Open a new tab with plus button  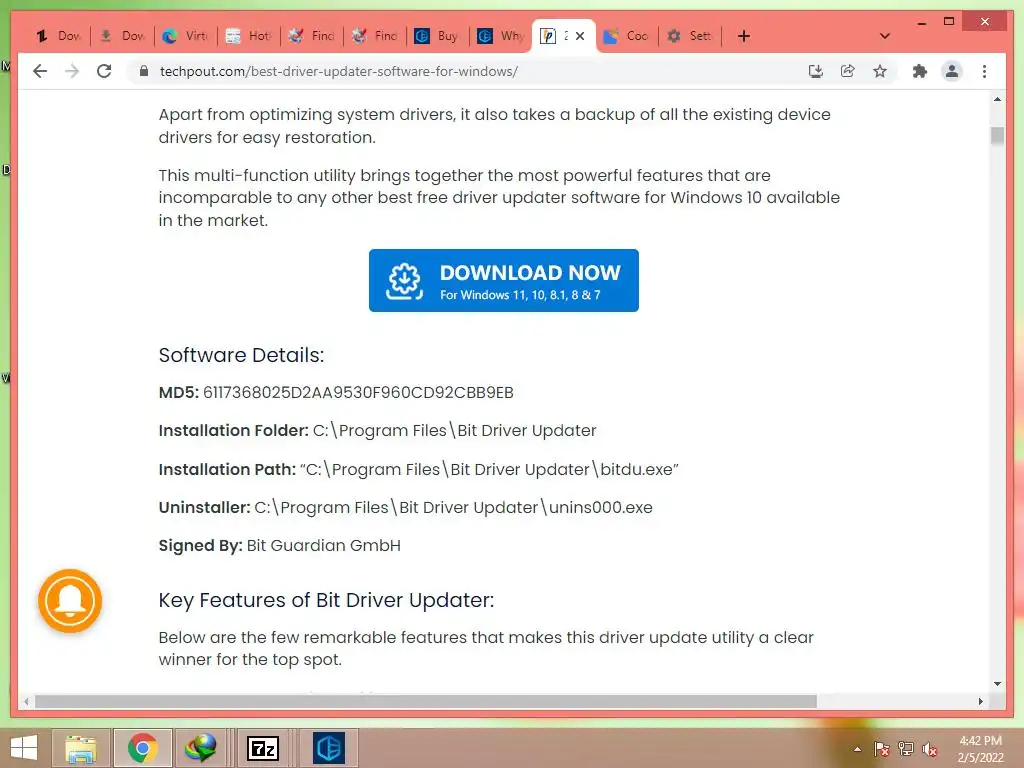click(744, 36)
